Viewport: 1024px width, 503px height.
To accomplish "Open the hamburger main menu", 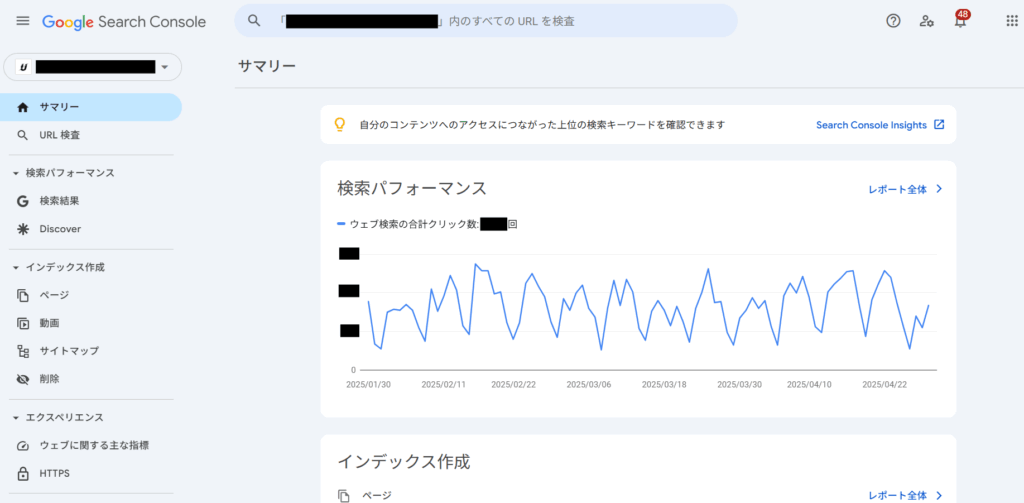I will [23, 21].
